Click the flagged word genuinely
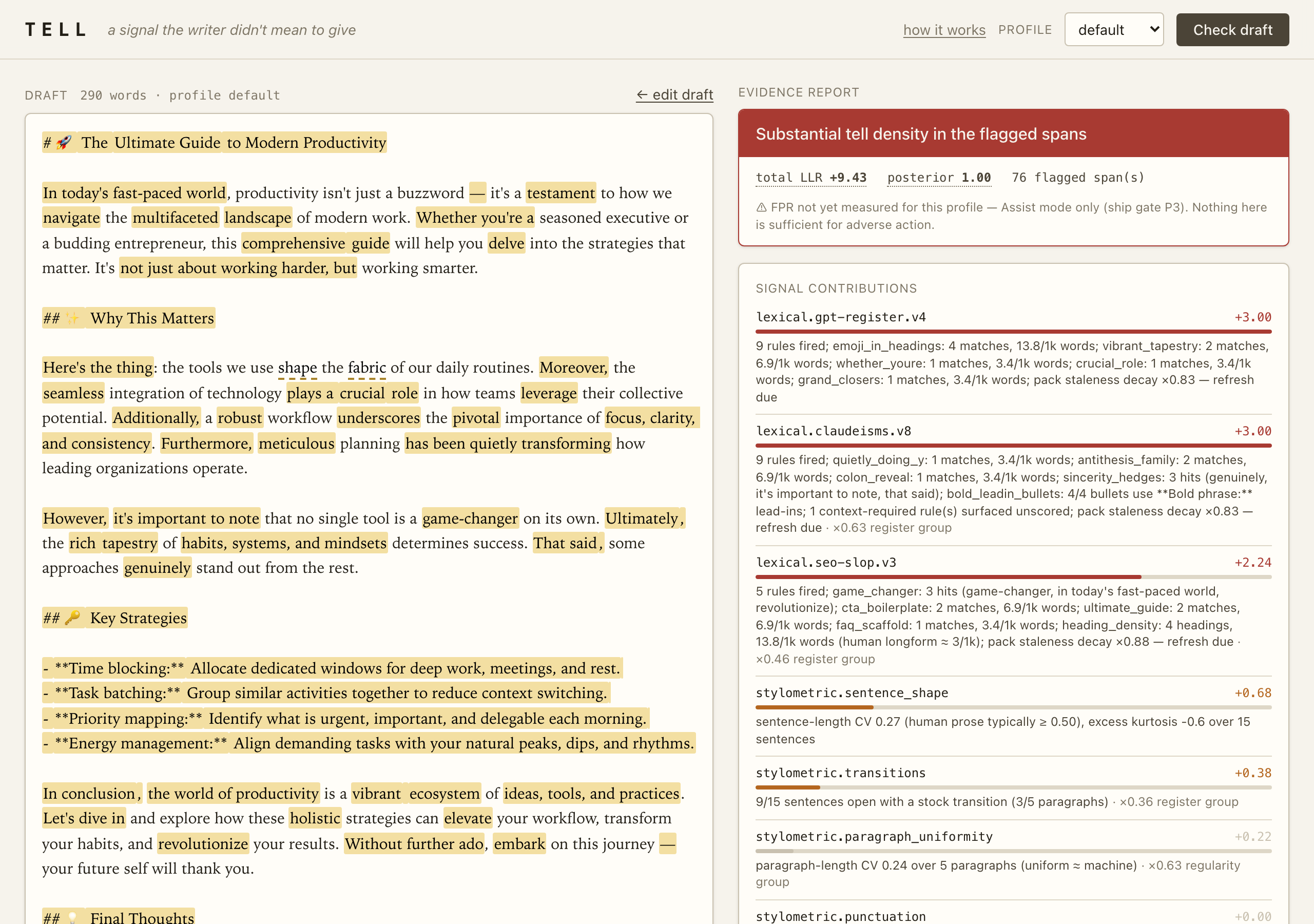The width and height of the screenshot is (1314, 924). coord(158,568)
